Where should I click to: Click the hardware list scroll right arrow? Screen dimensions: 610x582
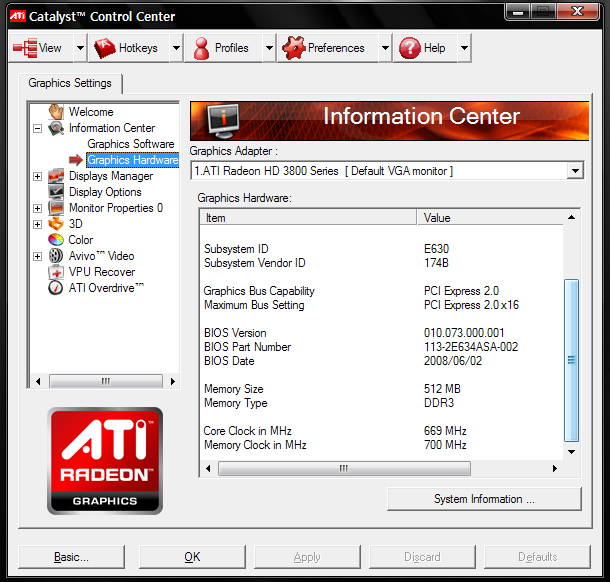click(x=555, y=468)
